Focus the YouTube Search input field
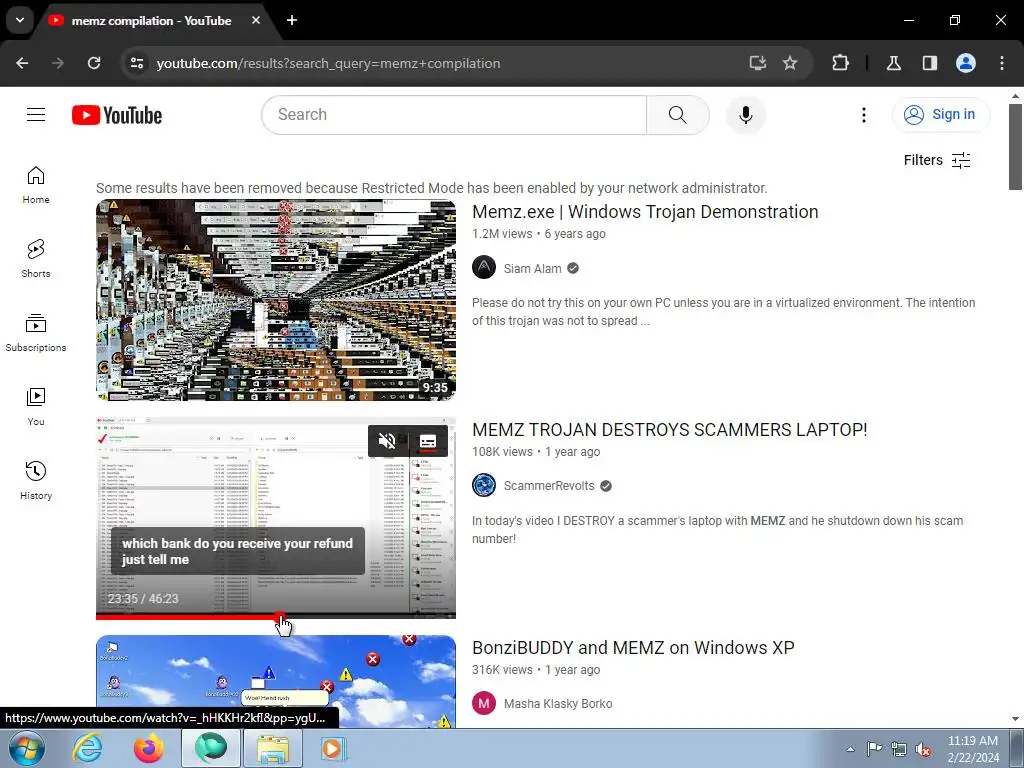Screen dimensions: 1024x768 pyautogui.click(x=455, y=115)
